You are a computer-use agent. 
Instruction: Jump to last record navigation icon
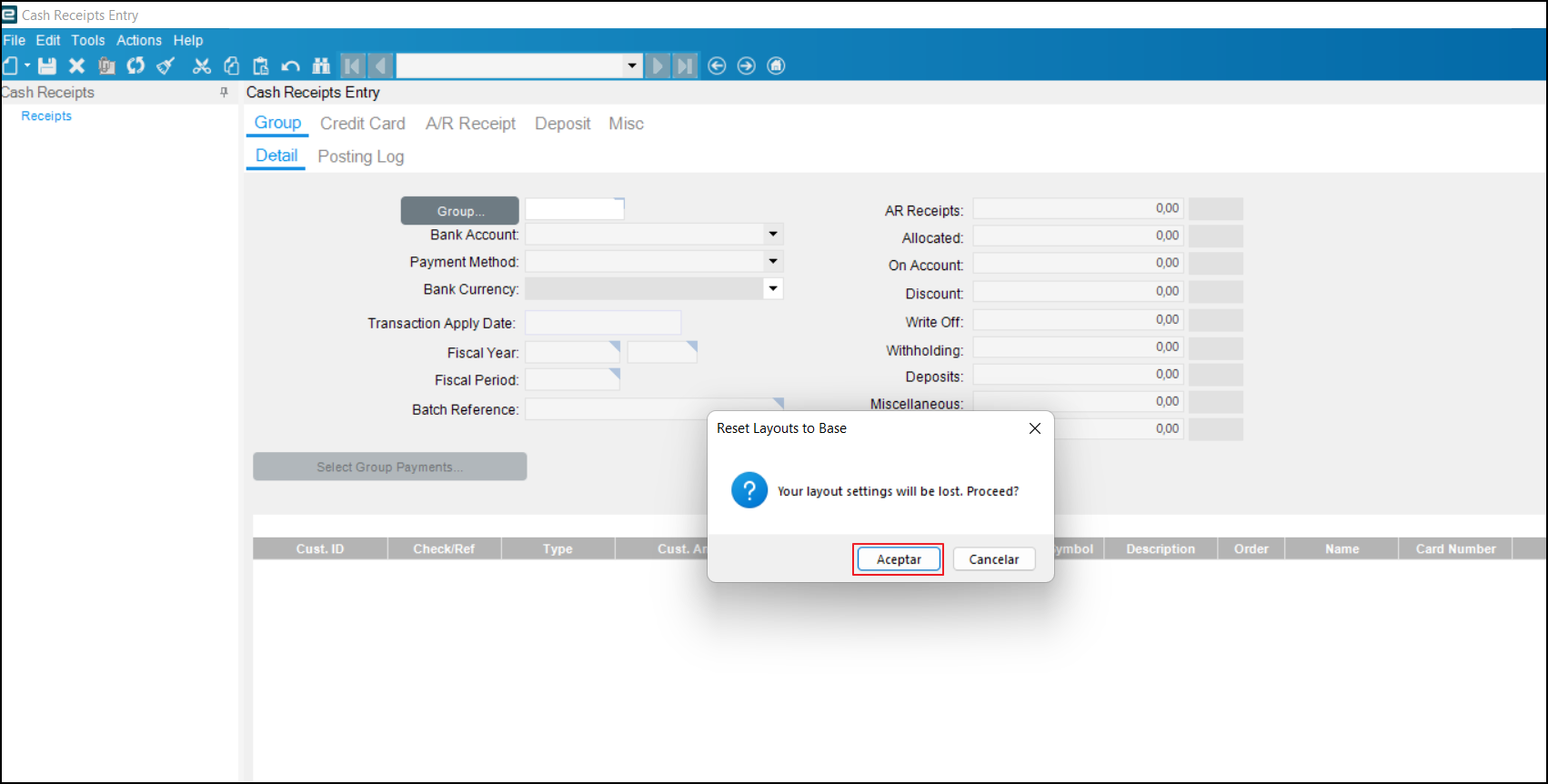click(x=685, y=65)
